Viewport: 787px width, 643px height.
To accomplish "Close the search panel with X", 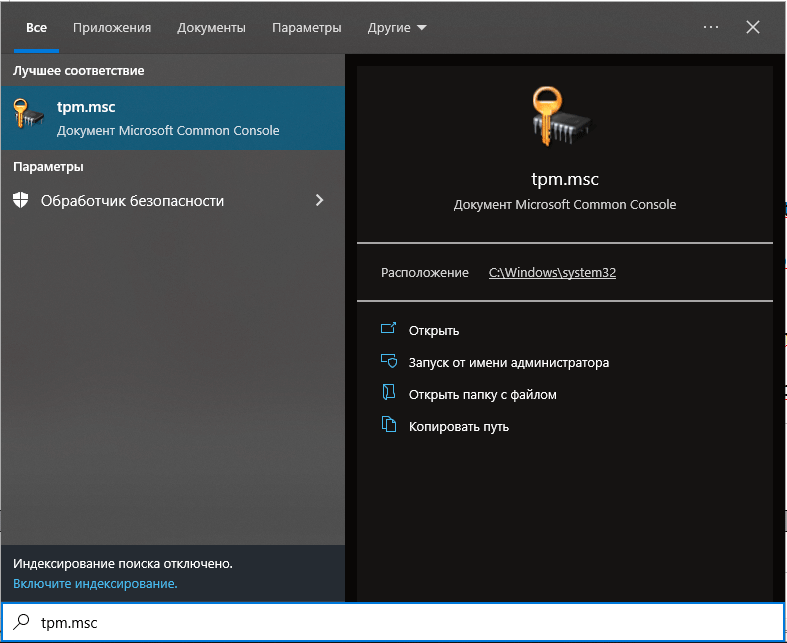I will [x=753, y=27].
